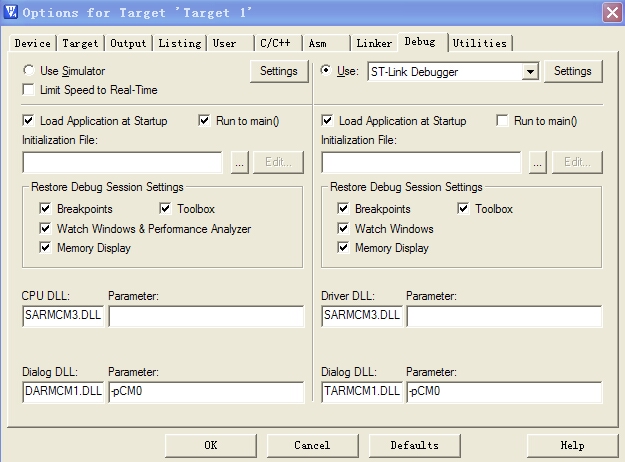Click simulator Edit... button

pyautogui.click(x=278, y=162)
